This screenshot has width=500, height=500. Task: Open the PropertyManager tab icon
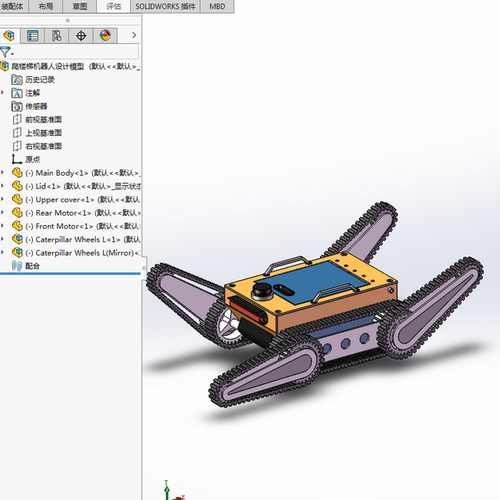click(x=32, y=35)
